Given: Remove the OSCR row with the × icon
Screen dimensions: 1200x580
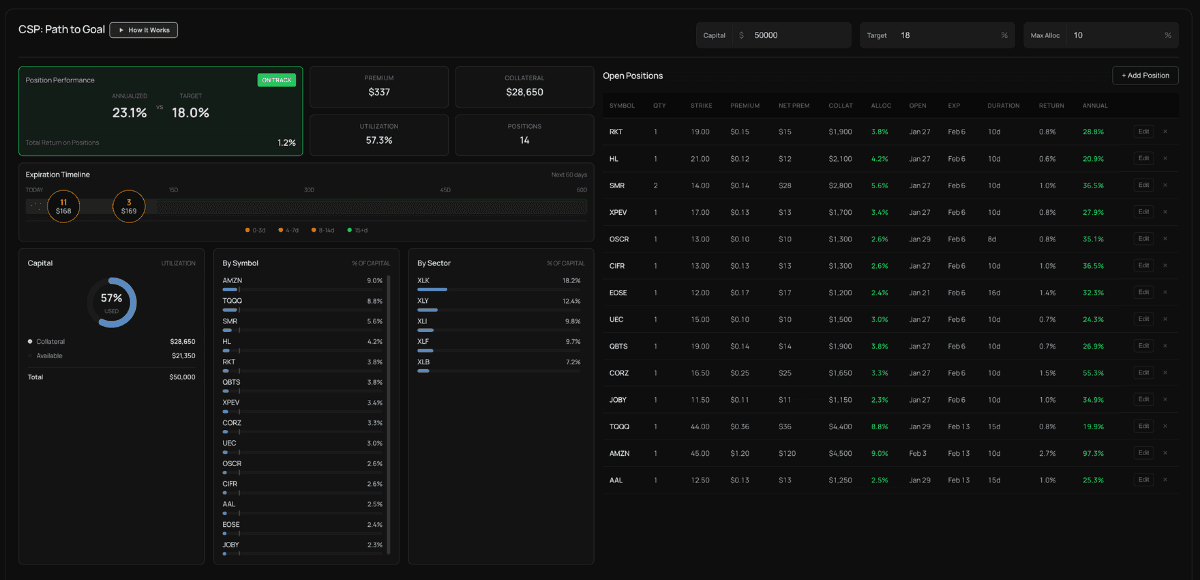Looking at the screenshot, I should coord(1164,239).
